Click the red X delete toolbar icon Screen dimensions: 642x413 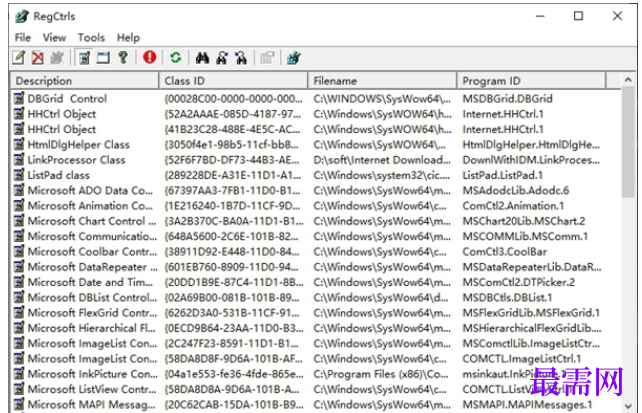point(38,58)
